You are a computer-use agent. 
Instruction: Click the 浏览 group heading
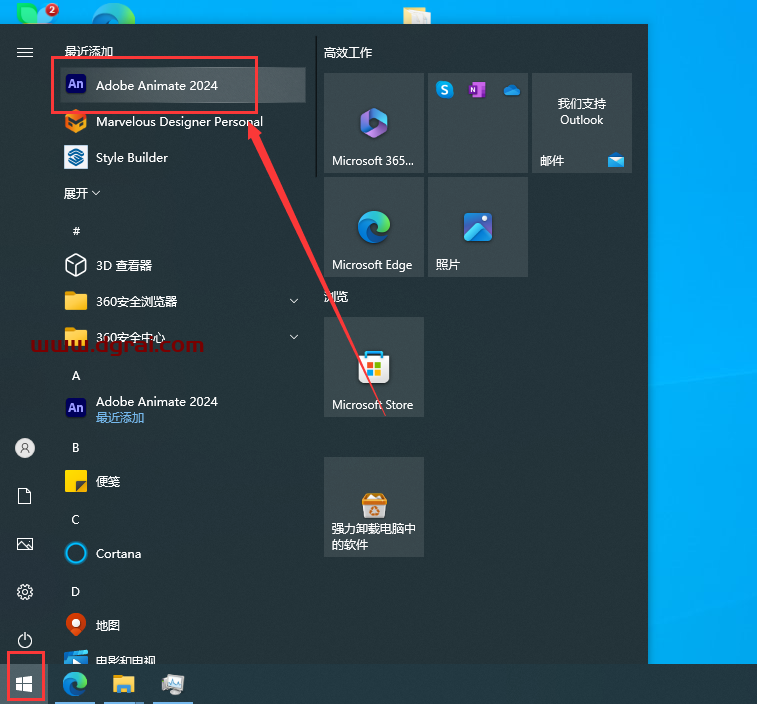[x=336, y=296]
